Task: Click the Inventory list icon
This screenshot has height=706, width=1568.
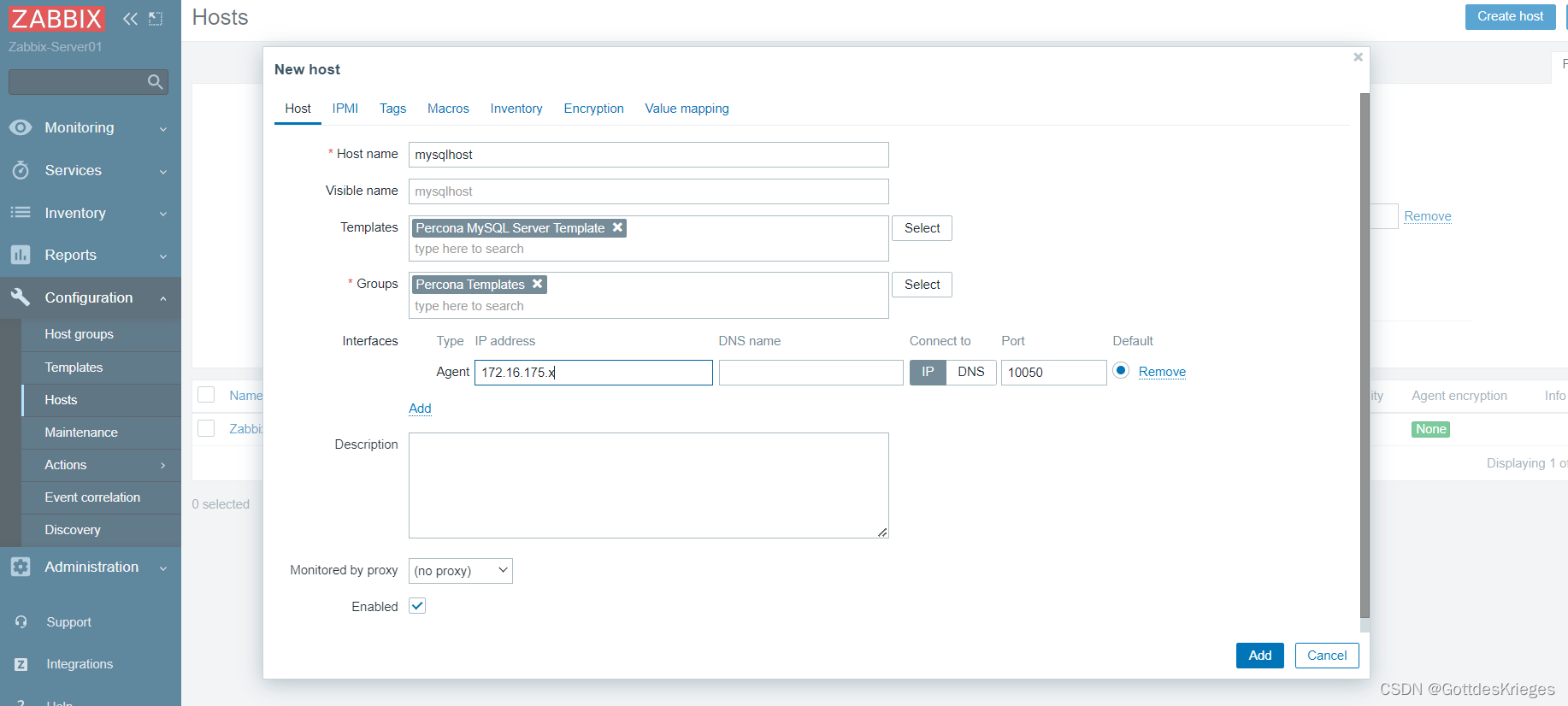Action: click(x=21, y=212)
